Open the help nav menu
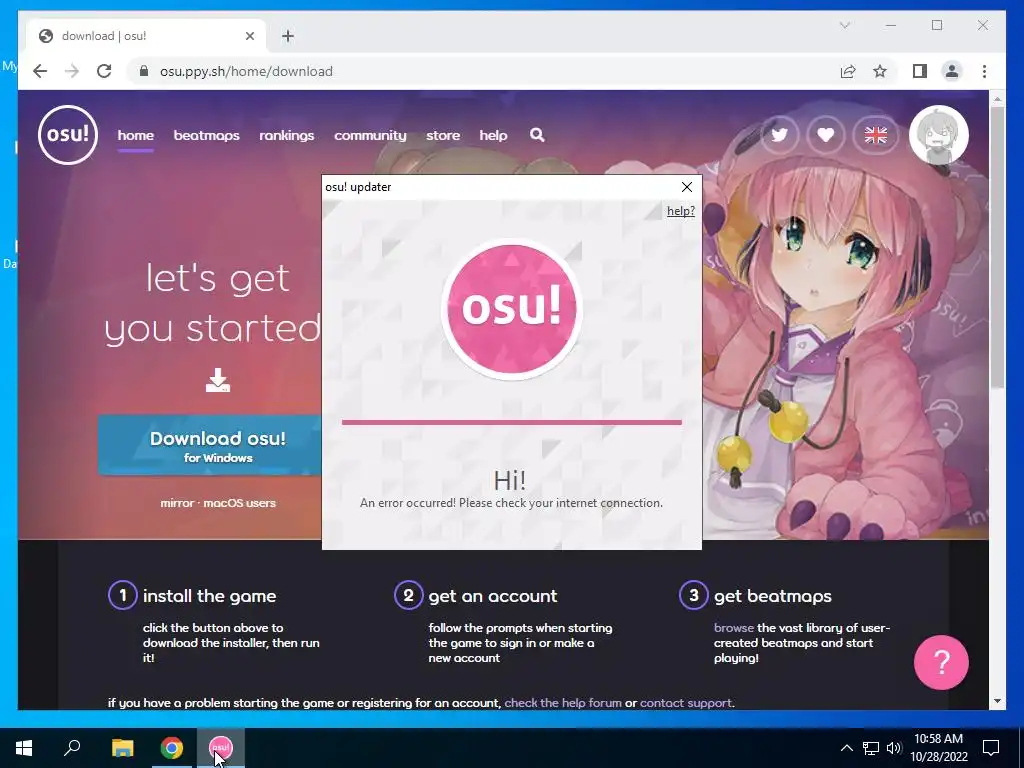1024x768 pixels. point(493,135)
